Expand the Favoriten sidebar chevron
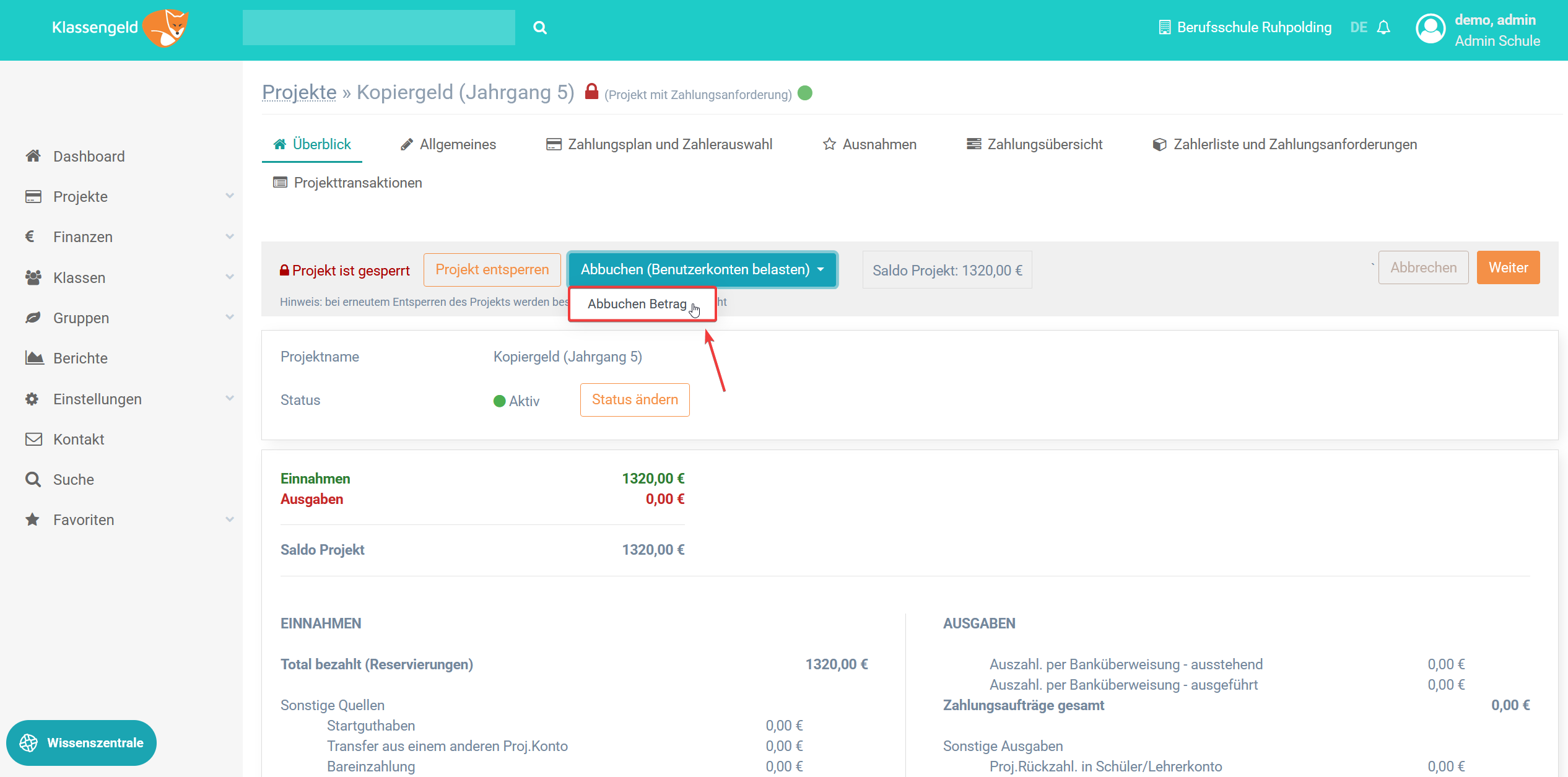Image resolution: width=1568 pixels, height=777 pixels. [x=230, y=519]
